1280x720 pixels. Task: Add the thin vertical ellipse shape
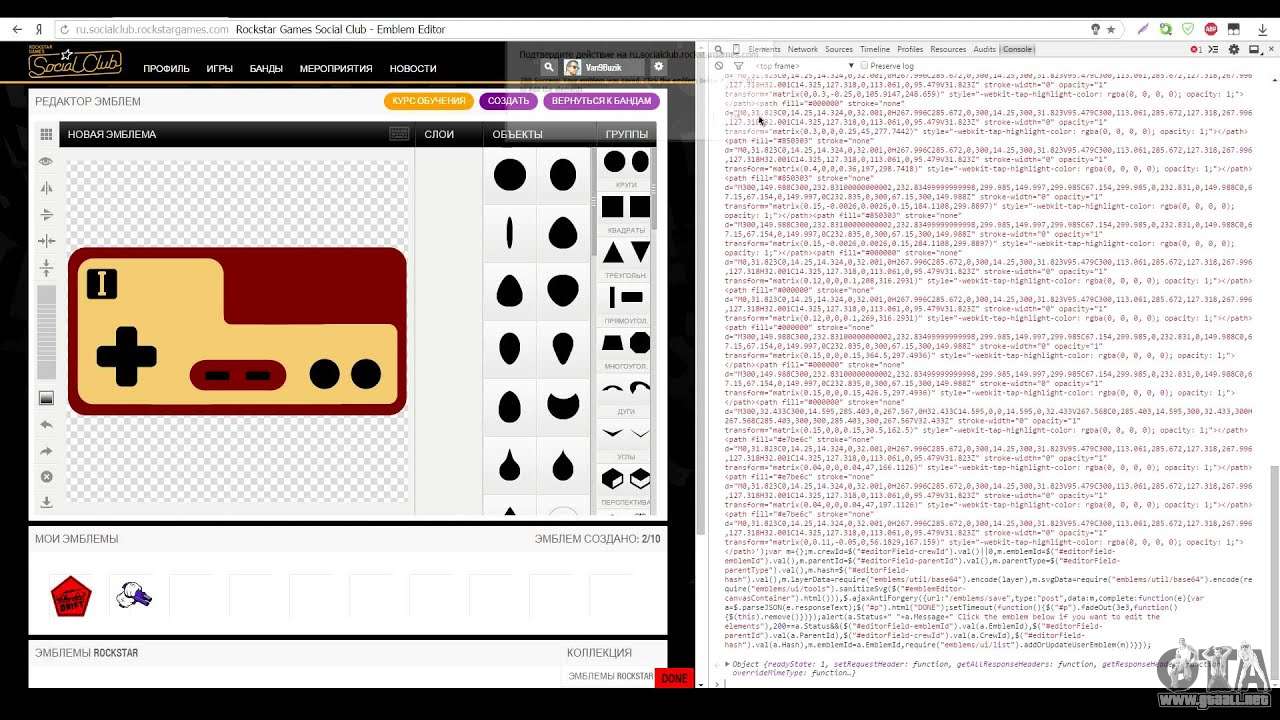pyautogui.click(x=510, y=233)
